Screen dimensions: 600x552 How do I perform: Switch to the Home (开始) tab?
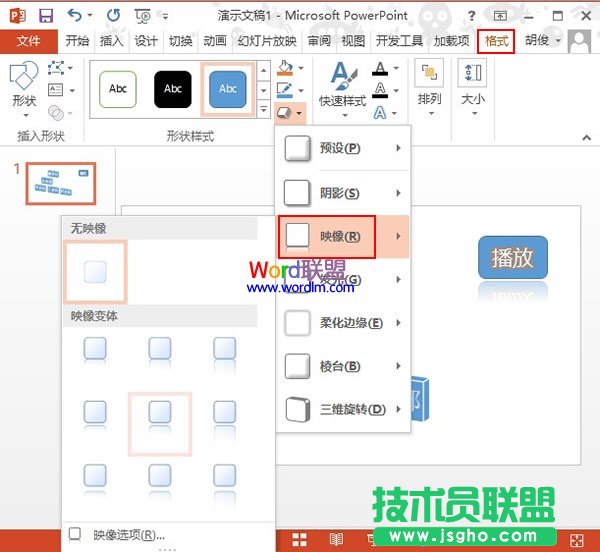click(x=77, y=41)
